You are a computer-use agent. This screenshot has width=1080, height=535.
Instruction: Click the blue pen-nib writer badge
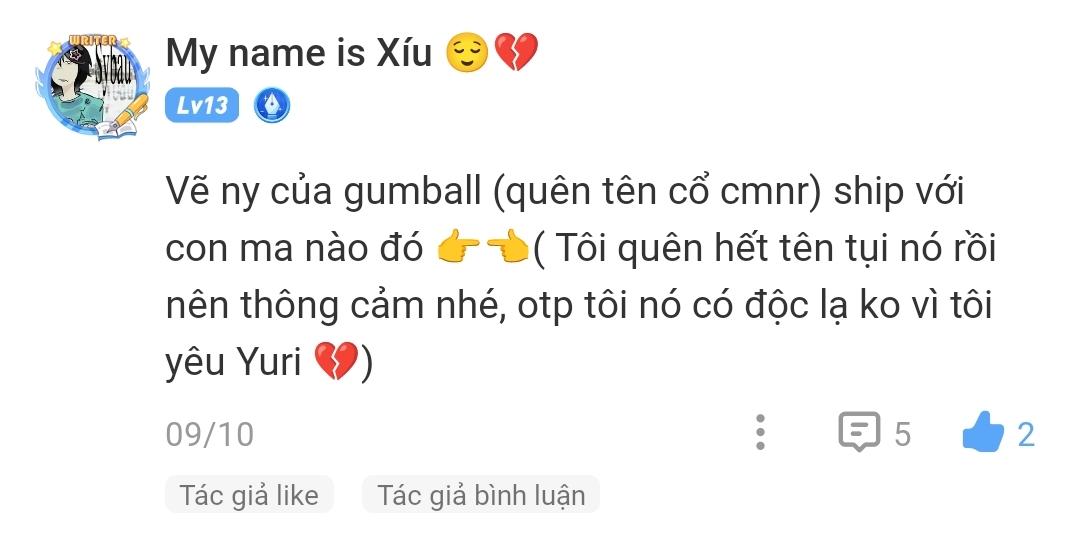pyautogui.click(x=272, y=106)
